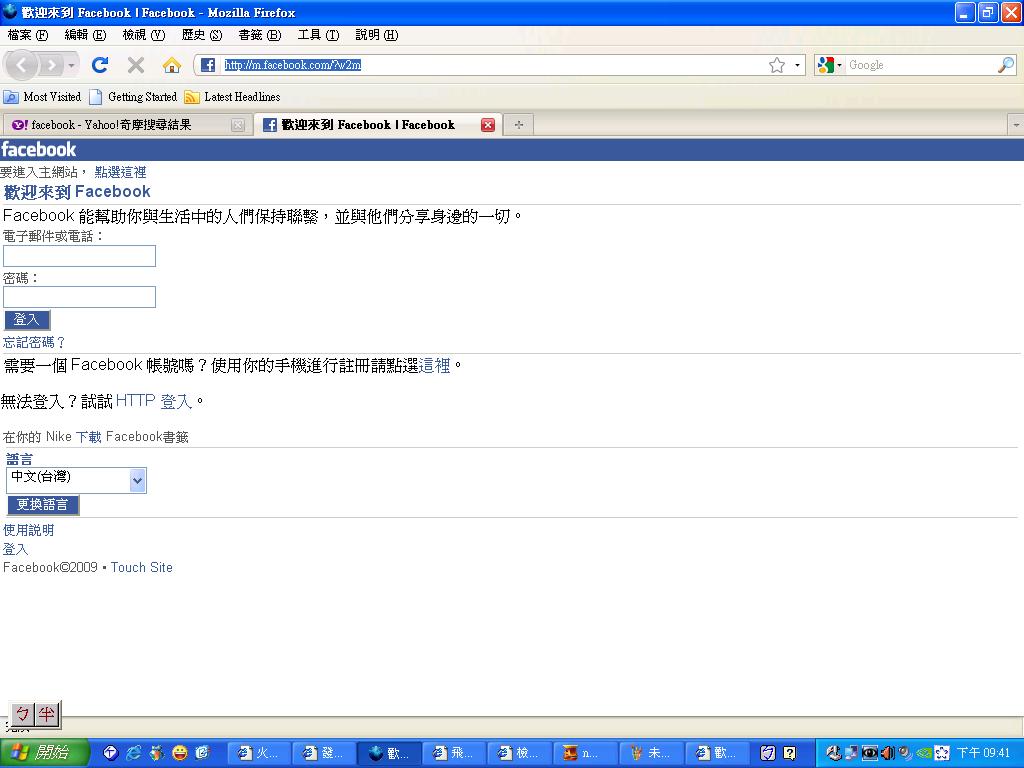Open the address bar history dropdown arrow
Viewport: 1024px width, 768px height.
pyautogui.click(x=797, y=65)
